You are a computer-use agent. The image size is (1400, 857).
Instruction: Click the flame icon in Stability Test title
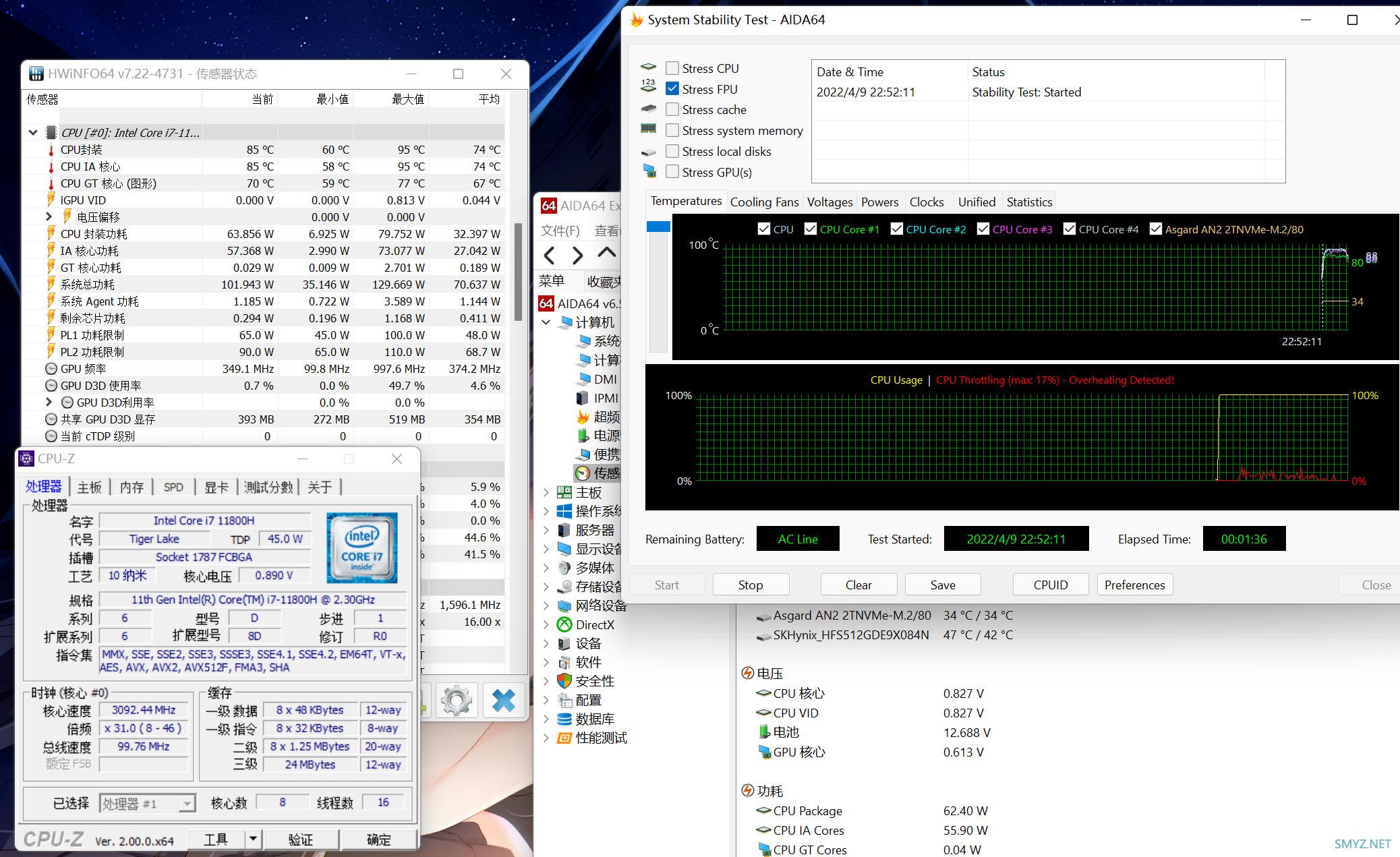637,20
